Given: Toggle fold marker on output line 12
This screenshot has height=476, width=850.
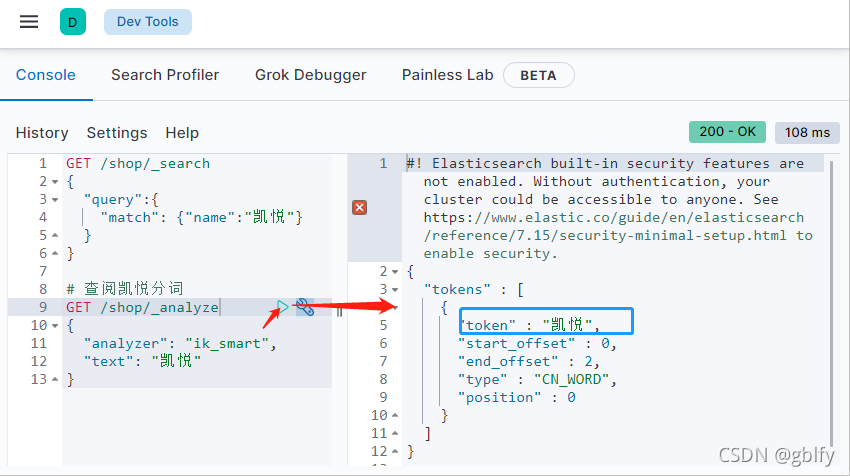Looking at the screenshot, I should pyautogui.click(x=395, y=451).
